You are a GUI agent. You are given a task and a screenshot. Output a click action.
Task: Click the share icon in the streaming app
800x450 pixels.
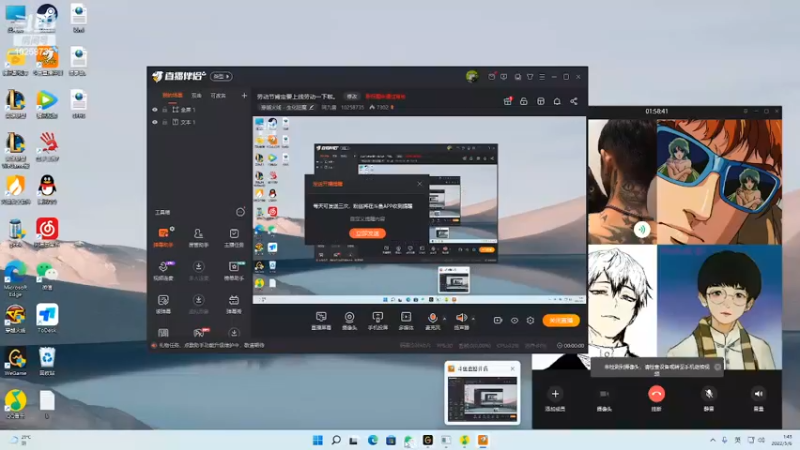574,101
